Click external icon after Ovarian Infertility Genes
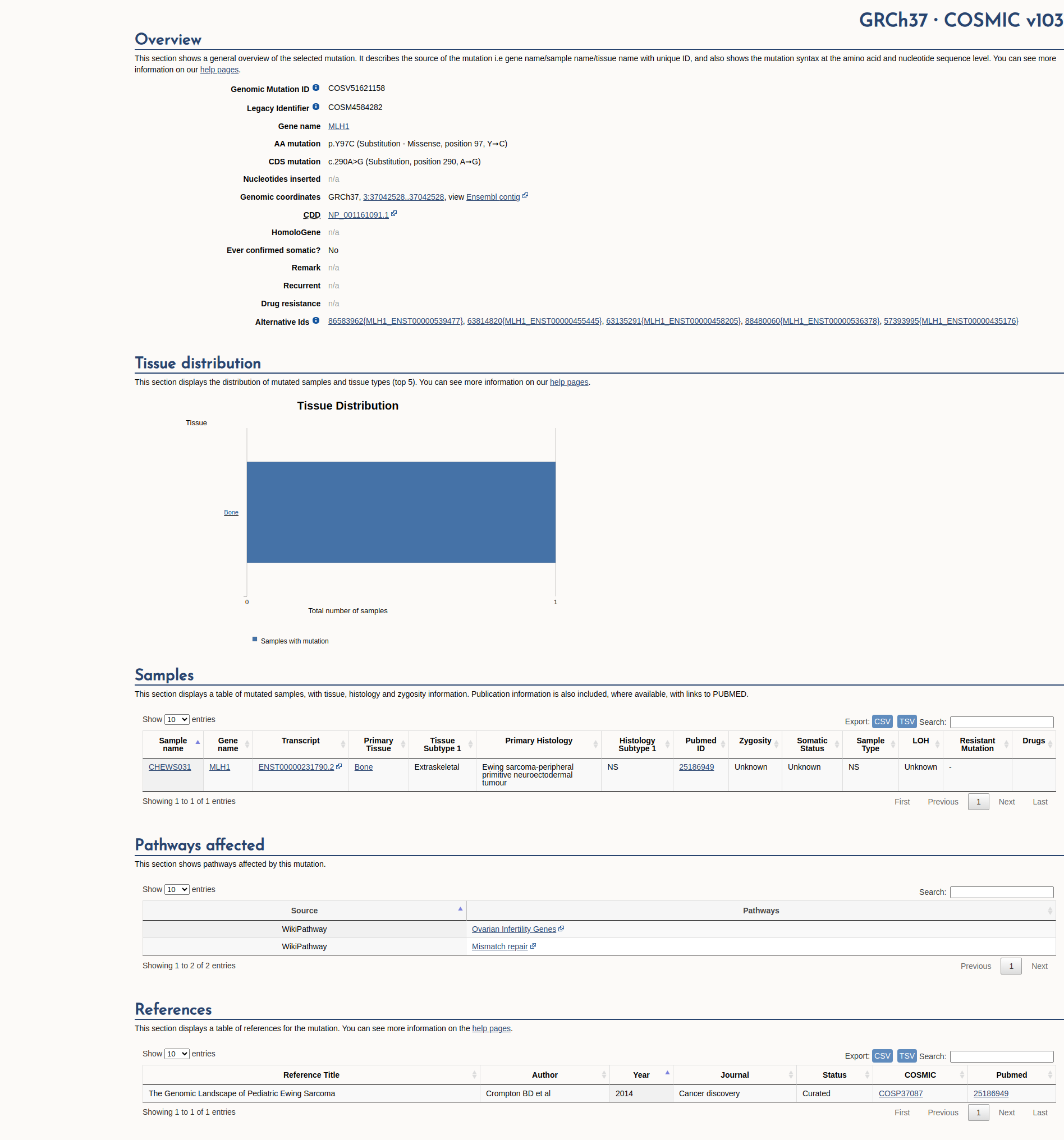The height and width of the screenshot is (1140, 1064). (561, 928)
